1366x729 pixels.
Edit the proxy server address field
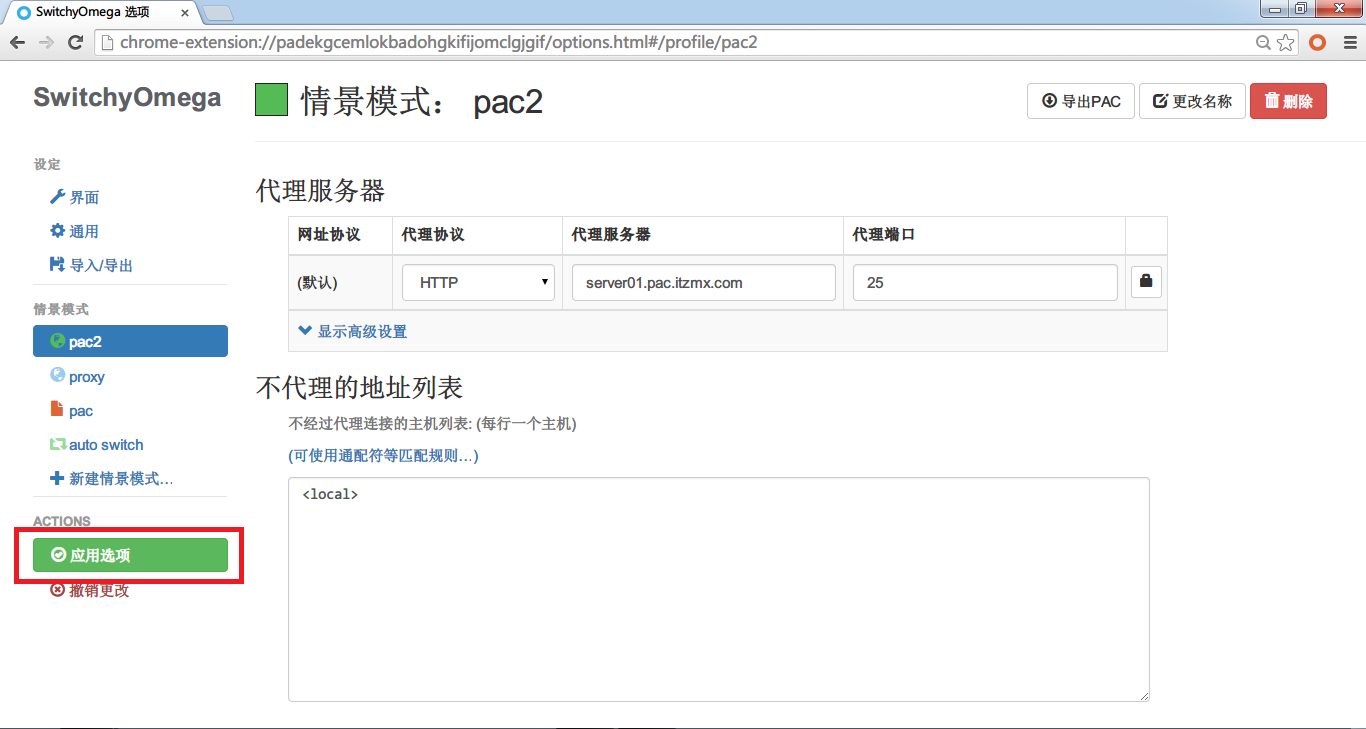pyautogui.click(x=703, y=282)
